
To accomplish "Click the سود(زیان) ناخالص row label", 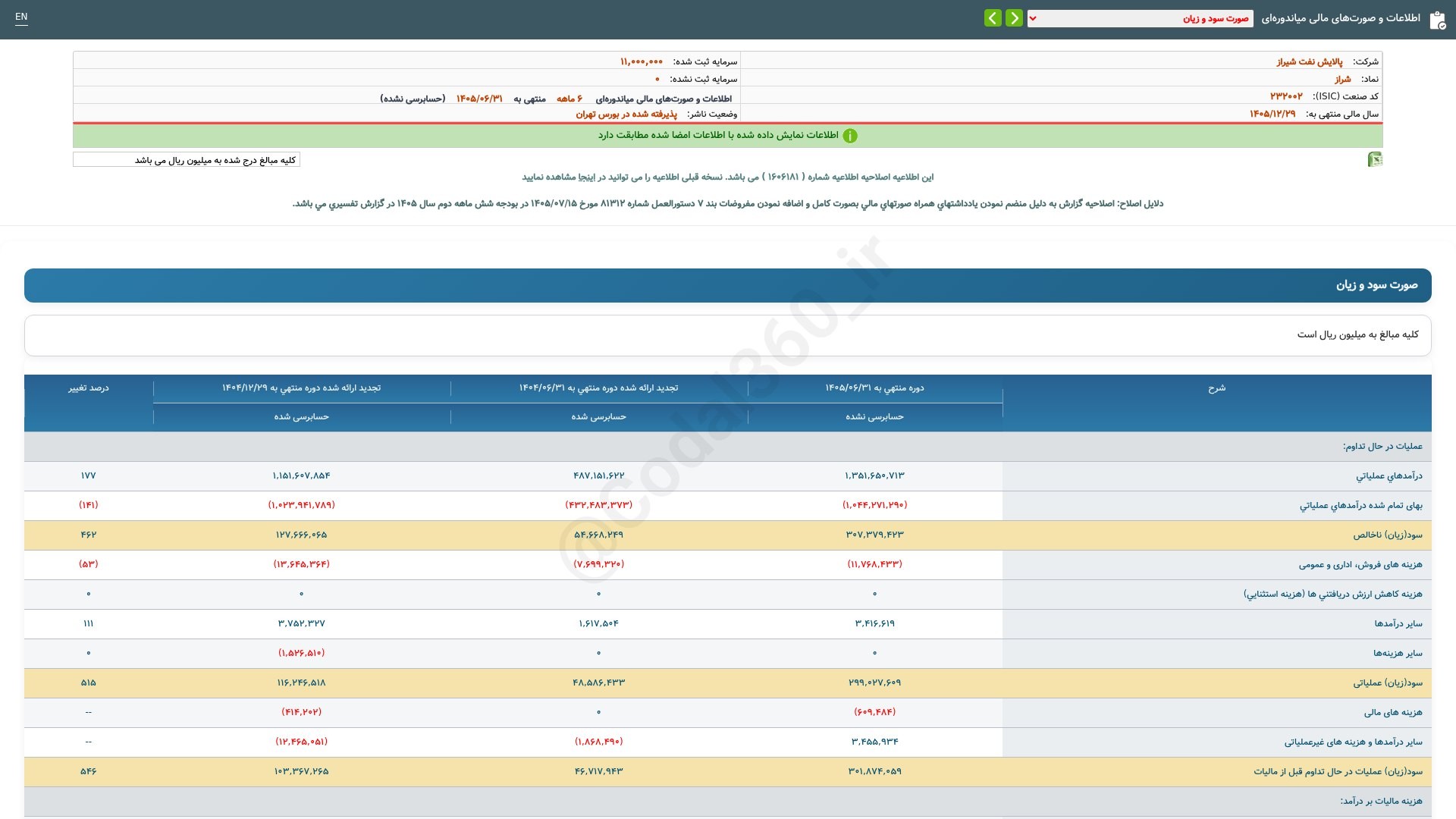I will point(1388,535).
